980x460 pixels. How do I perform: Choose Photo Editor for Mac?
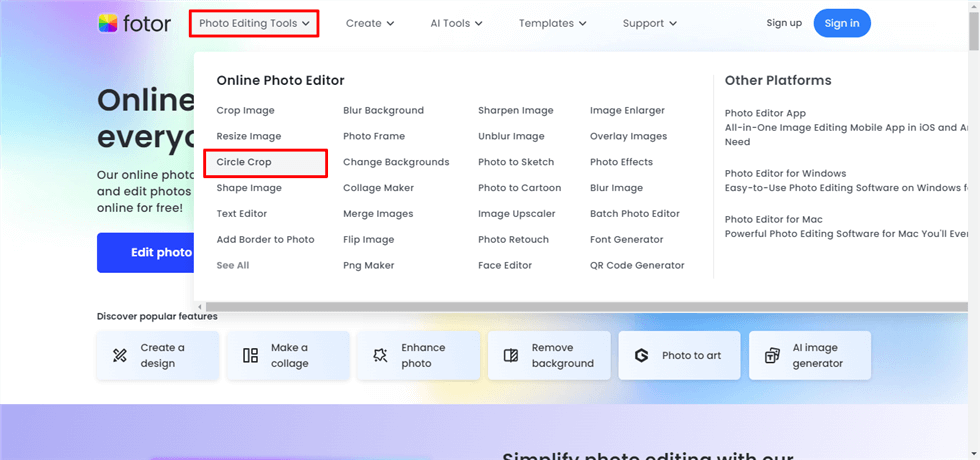click(774, 219)
